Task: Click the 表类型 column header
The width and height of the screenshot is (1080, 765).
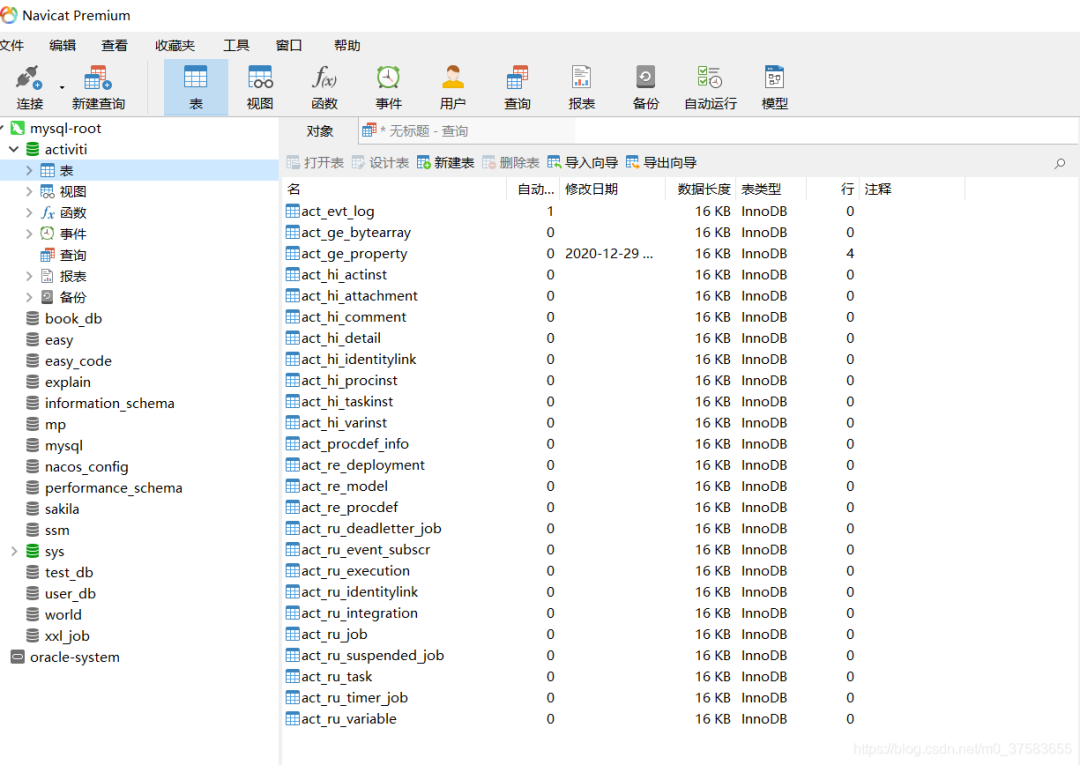Action: [770, 189]
